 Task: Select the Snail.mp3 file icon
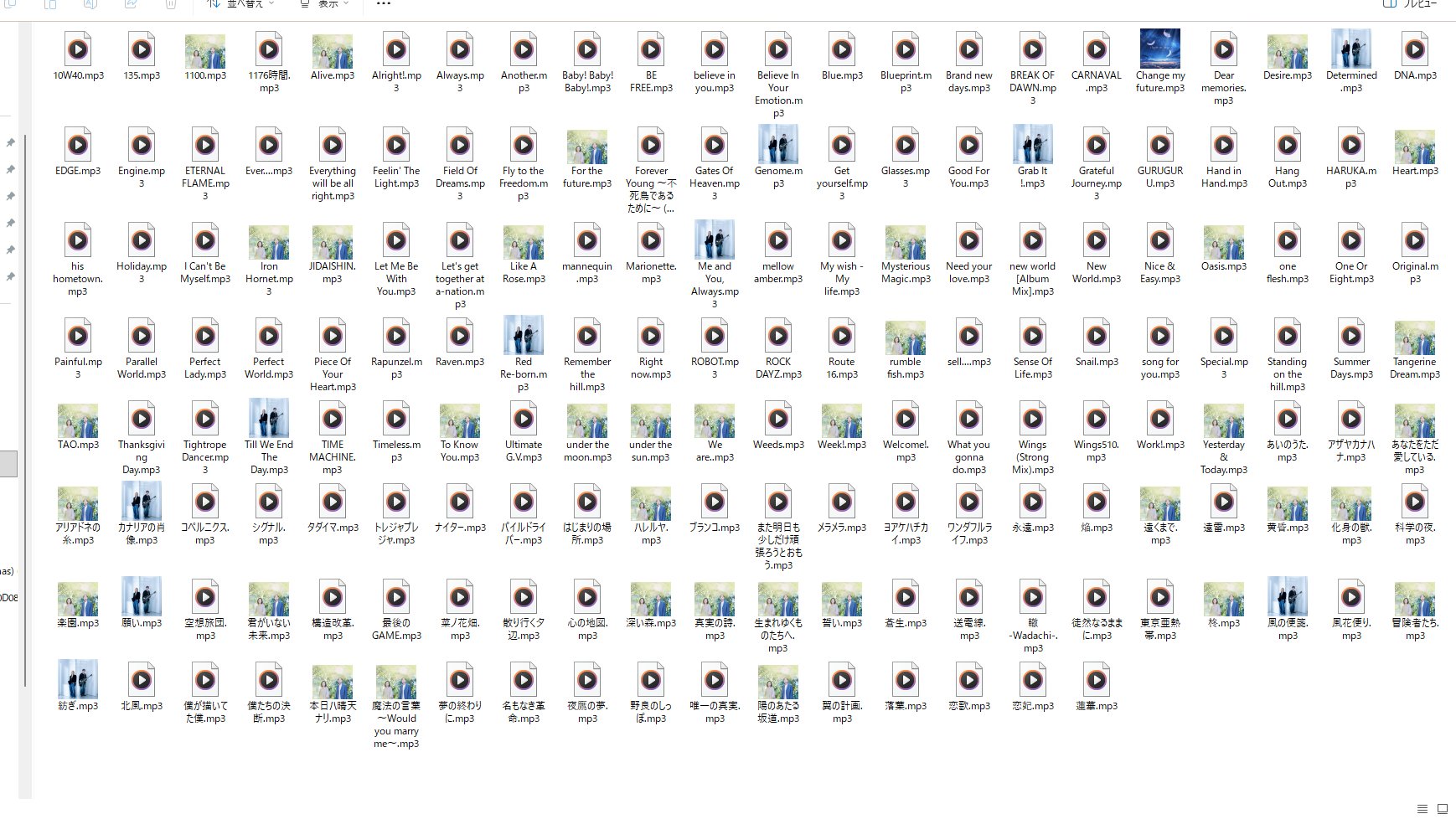click(x=1097, y=336)
